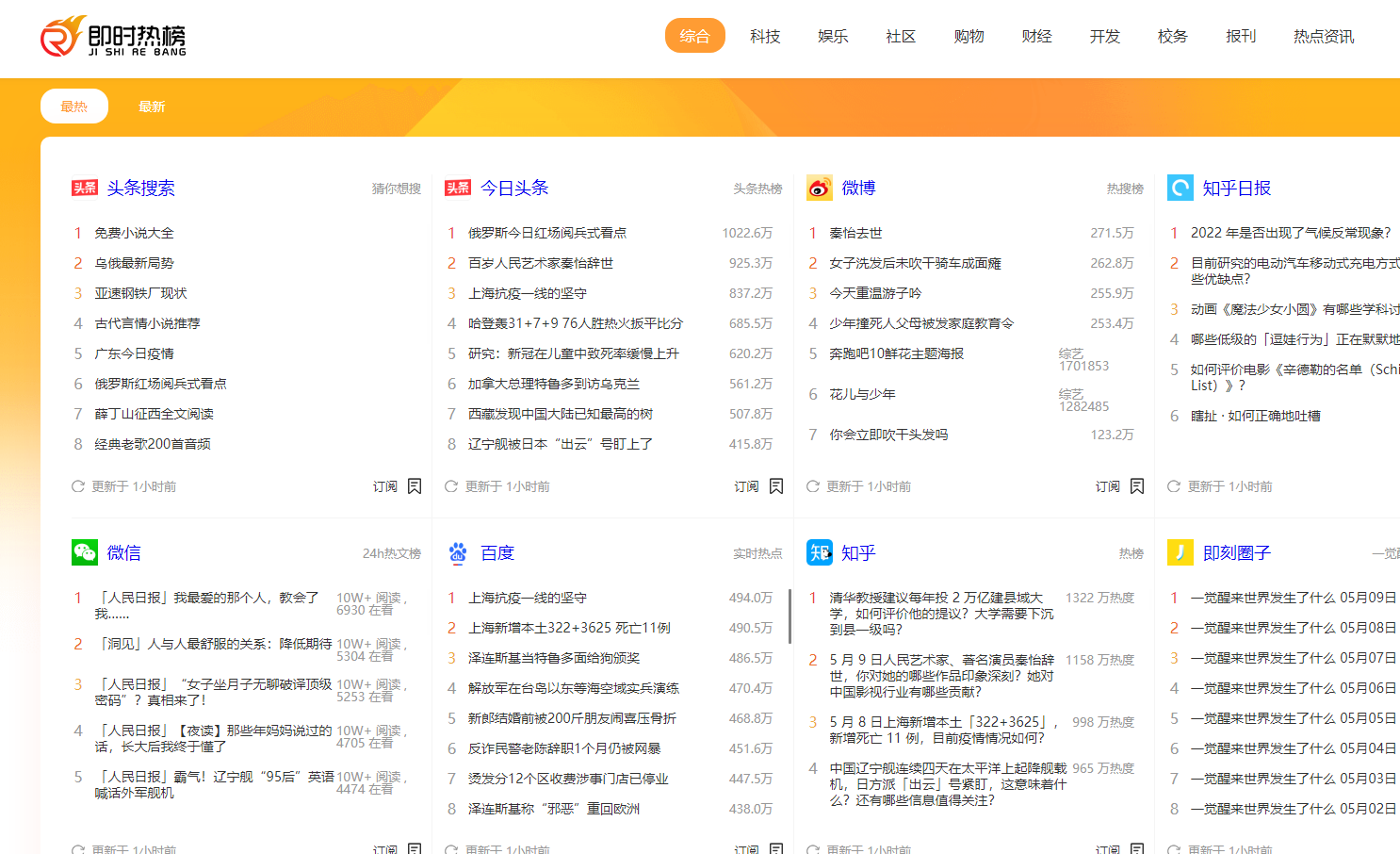Open the 头条搜索 card title
The image size is (1400, 854).
click(140, 188)
